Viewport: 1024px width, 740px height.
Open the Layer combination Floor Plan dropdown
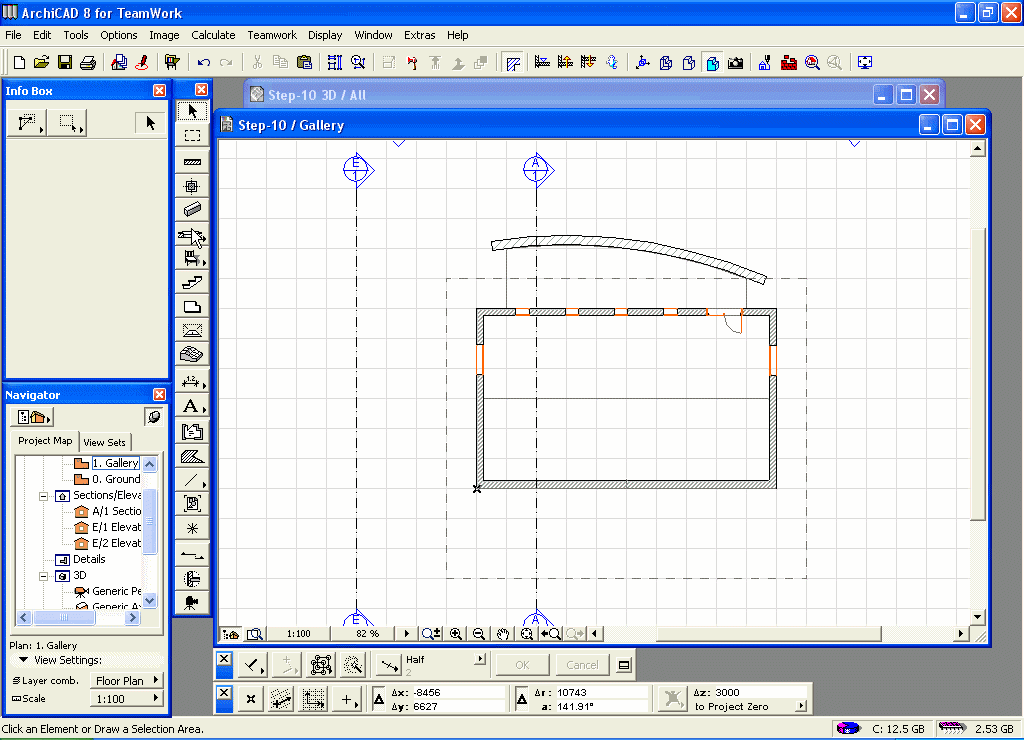[126, 681]
